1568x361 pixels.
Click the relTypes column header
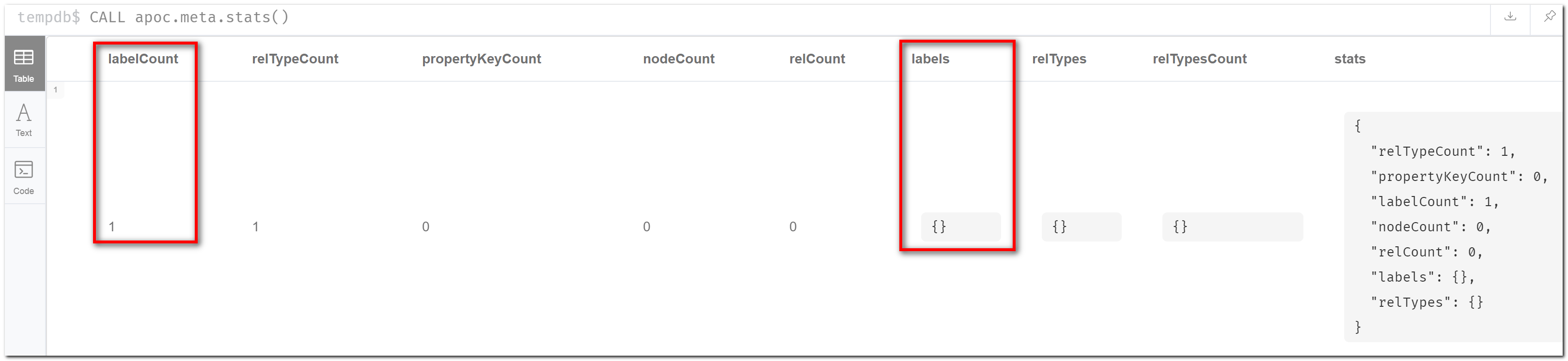(1059, 59)
